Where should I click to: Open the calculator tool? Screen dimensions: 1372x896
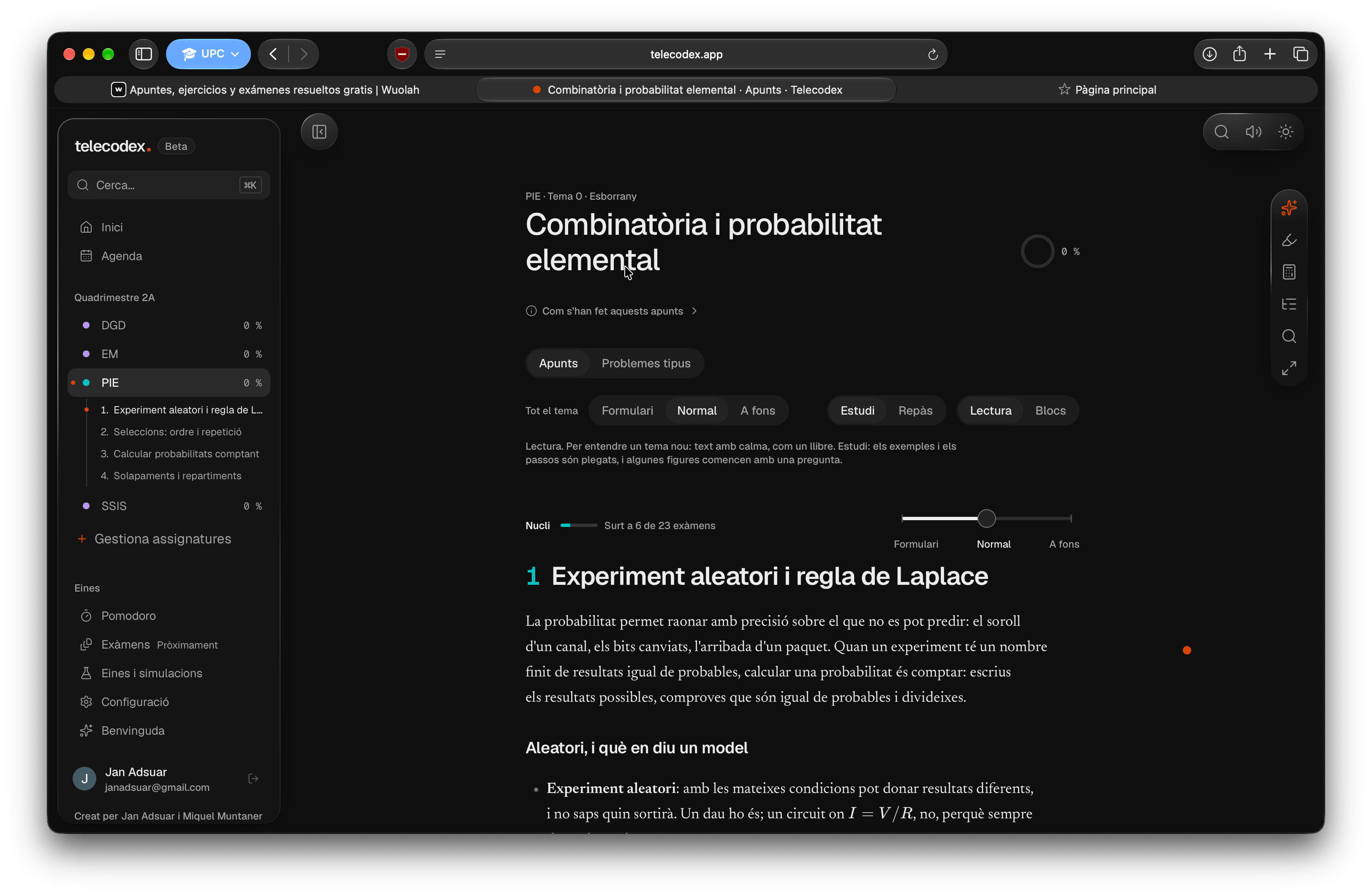[x=1289, y=272]
